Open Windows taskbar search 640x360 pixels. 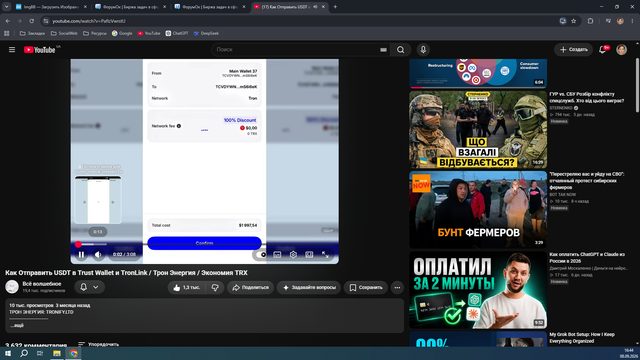[x=24, y=353]
